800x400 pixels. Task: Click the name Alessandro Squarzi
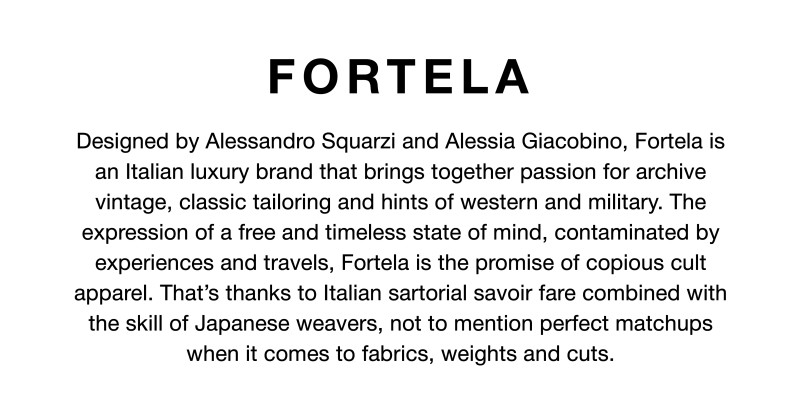point(300,141)
